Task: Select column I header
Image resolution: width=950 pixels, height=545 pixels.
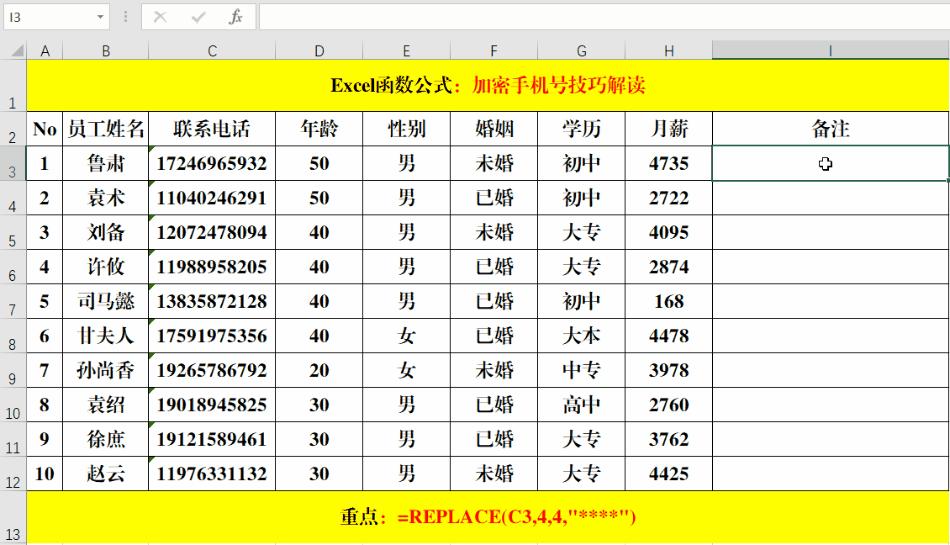Action: [x=831, y=51]
